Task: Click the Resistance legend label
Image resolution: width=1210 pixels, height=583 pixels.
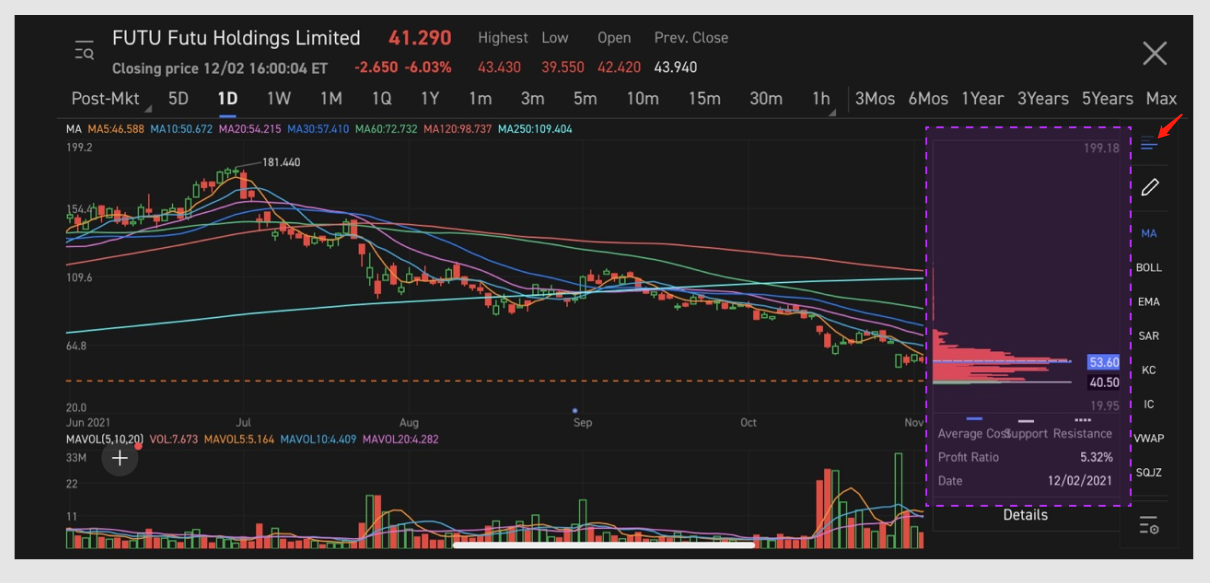Action: [1082, 433]
